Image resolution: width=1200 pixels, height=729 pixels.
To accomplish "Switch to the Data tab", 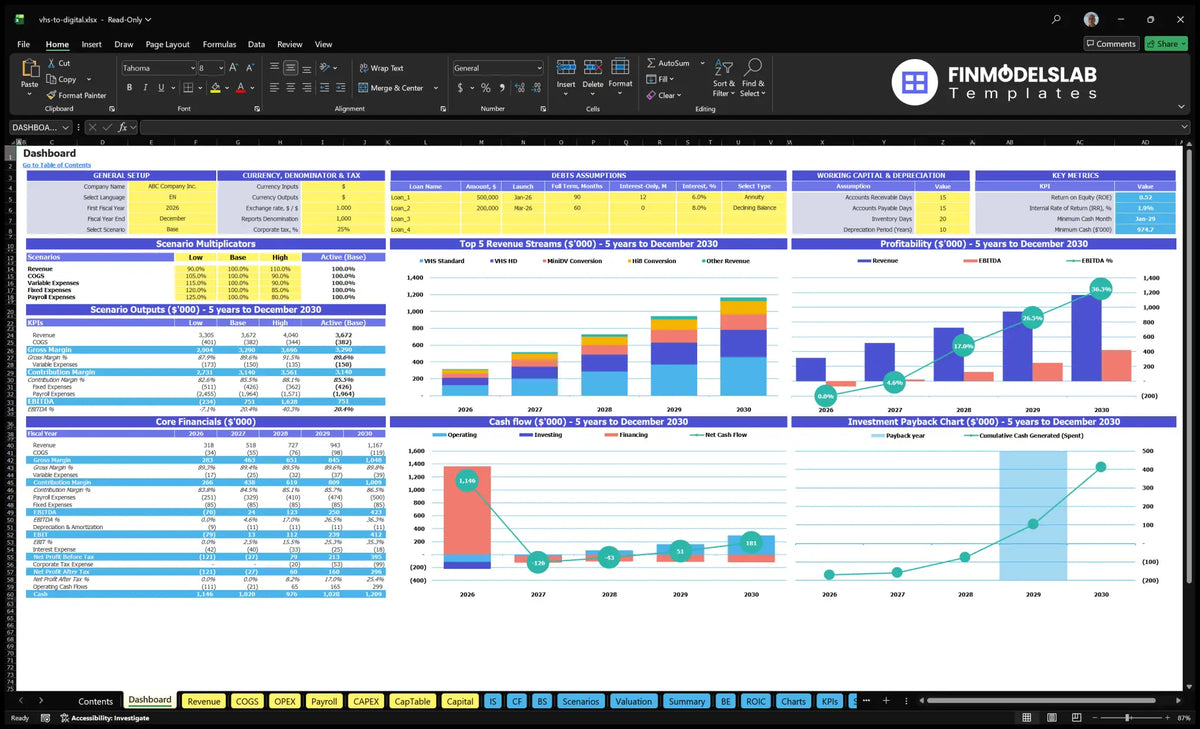I will pos(256,44).
